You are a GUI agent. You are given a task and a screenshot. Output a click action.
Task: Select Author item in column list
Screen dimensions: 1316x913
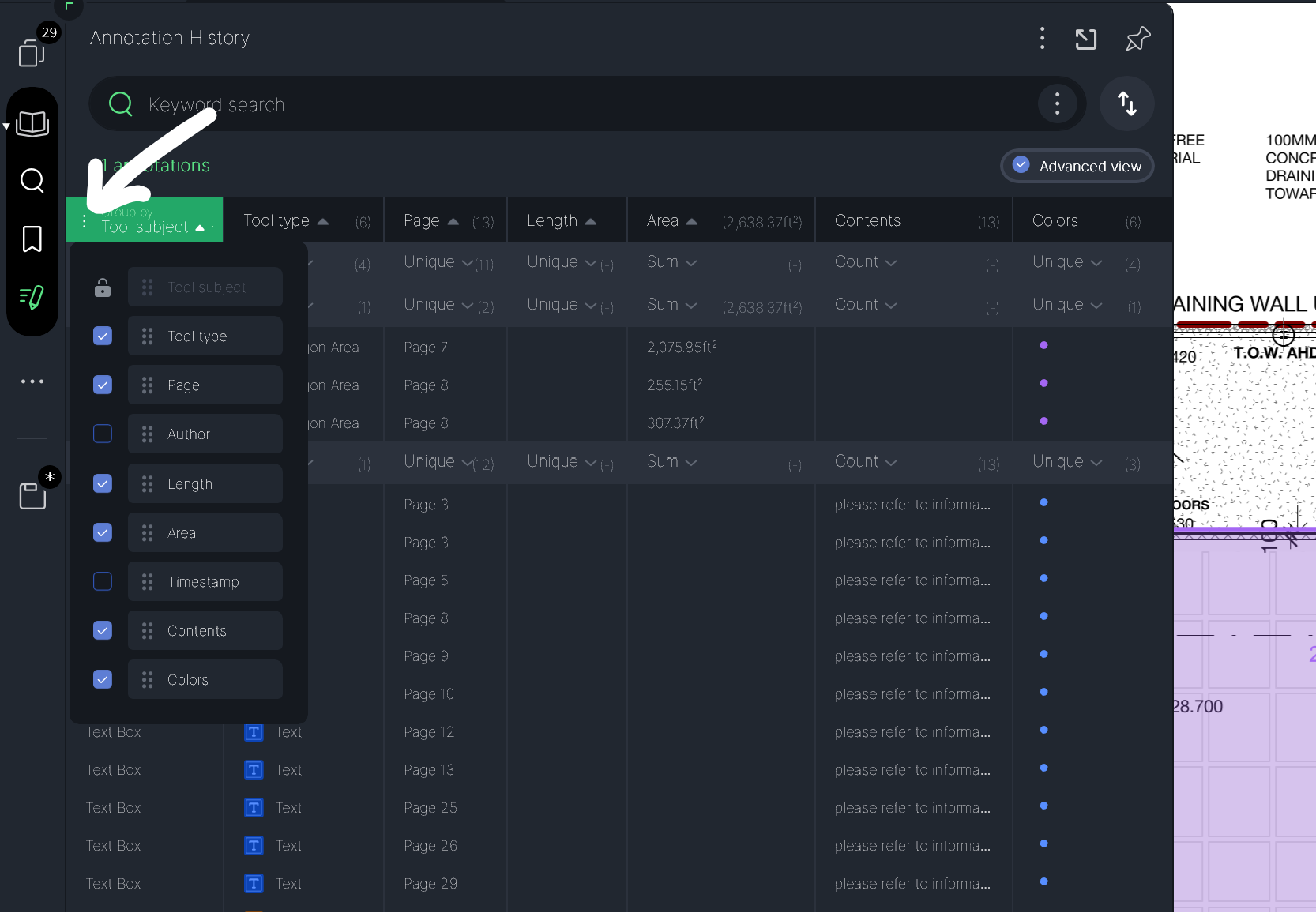point(205,434)
